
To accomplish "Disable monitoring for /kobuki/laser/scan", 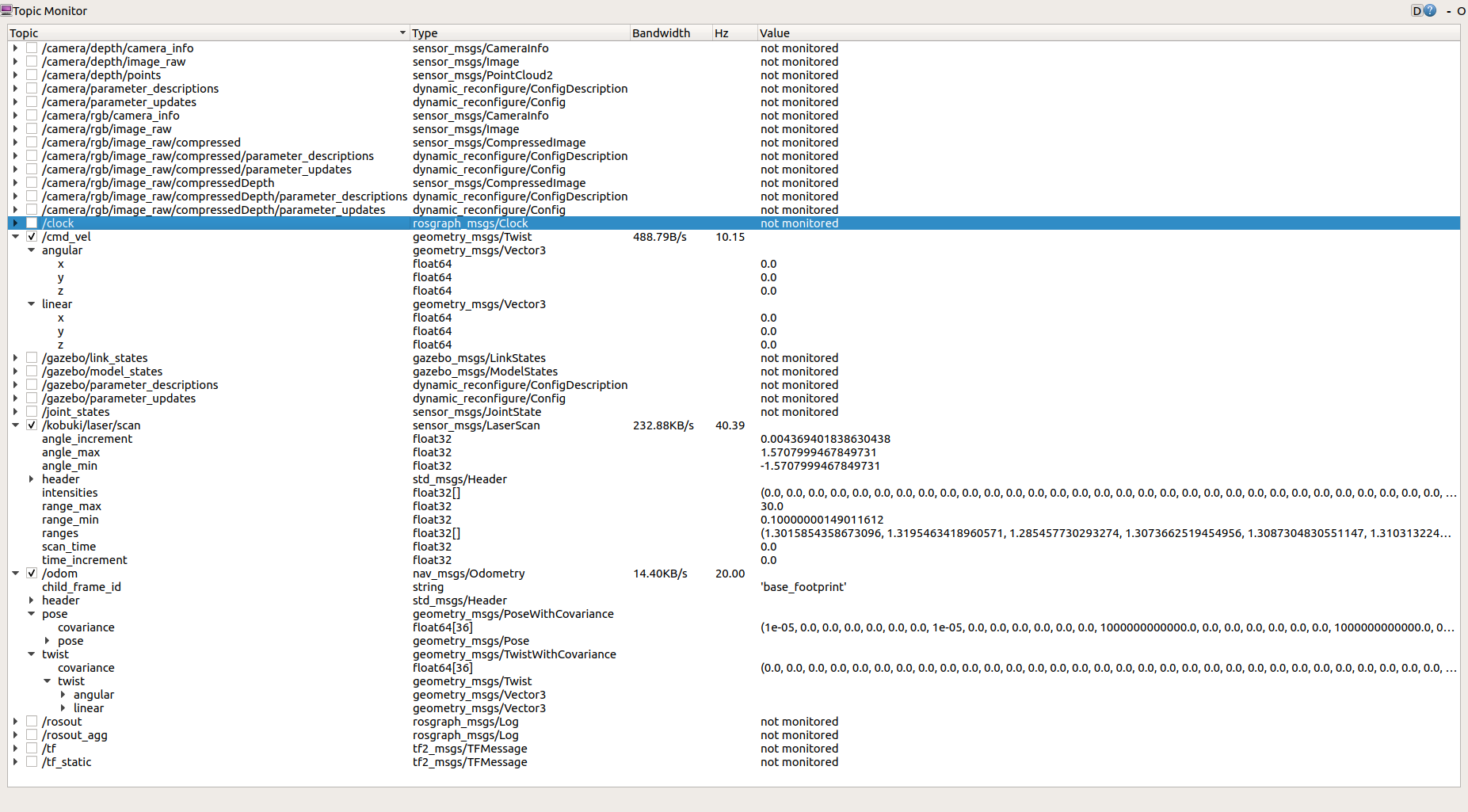I will coord(32,425).
